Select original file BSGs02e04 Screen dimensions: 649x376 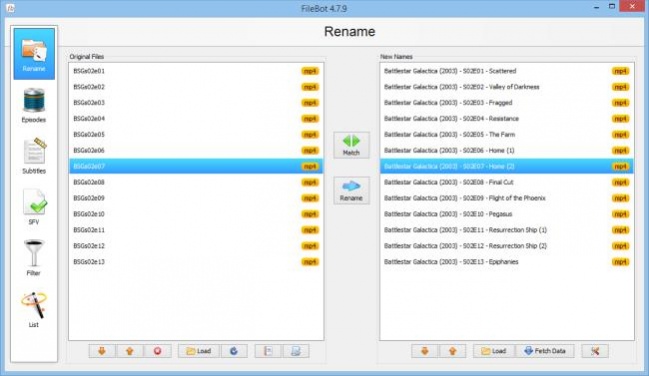pos(196,119)
